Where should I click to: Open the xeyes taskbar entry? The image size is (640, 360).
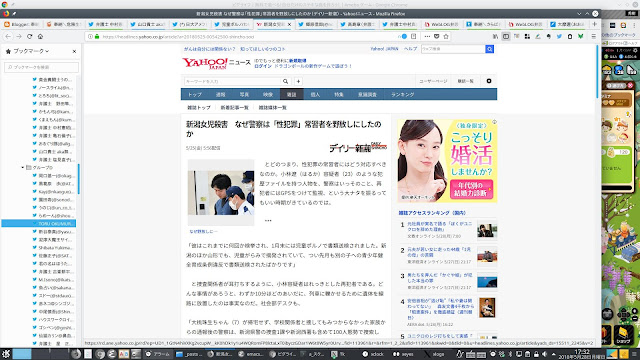[x=403, y=354]
